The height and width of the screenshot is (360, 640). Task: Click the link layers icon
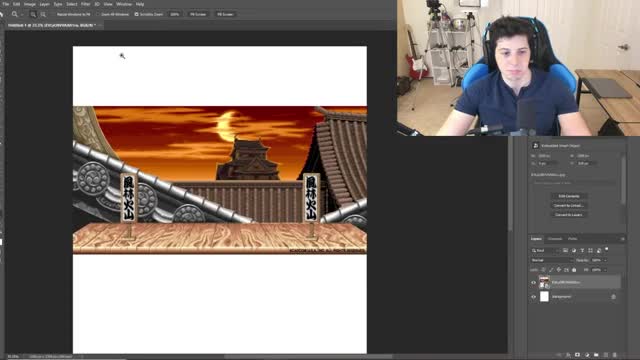pos(559,355)
